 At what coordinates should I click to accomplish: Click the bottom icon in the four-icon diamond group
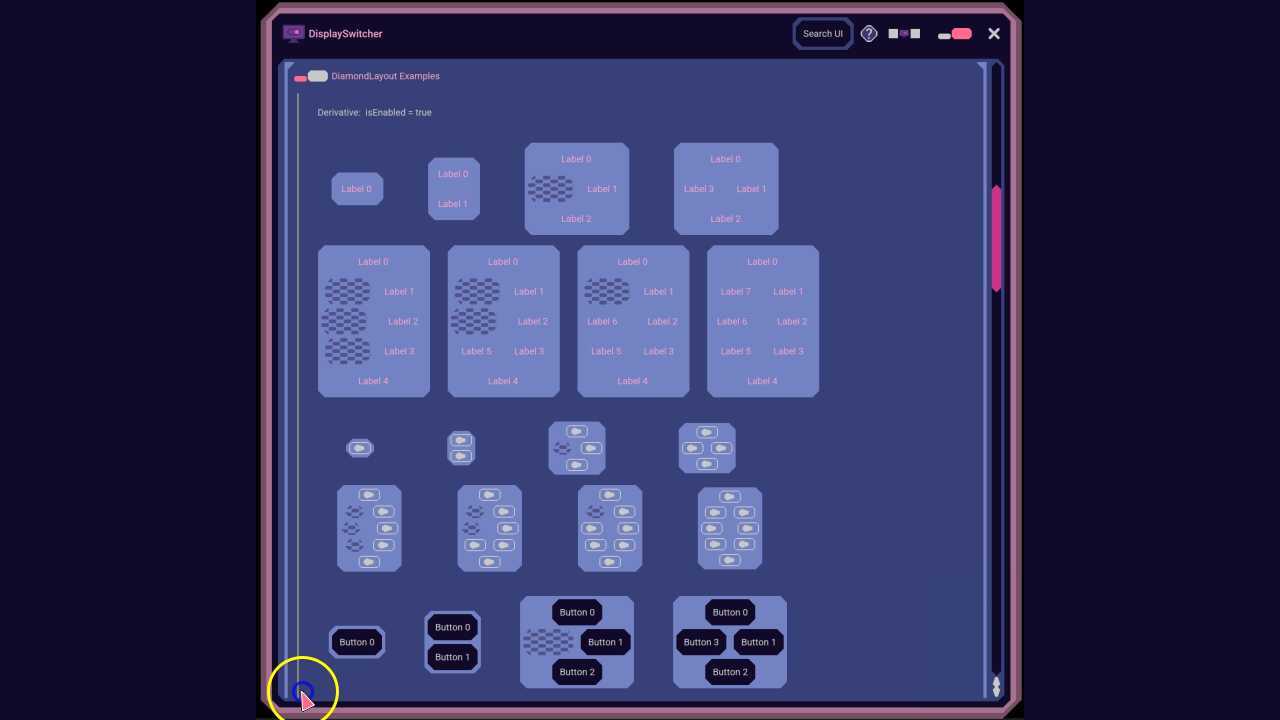(707, 464)
